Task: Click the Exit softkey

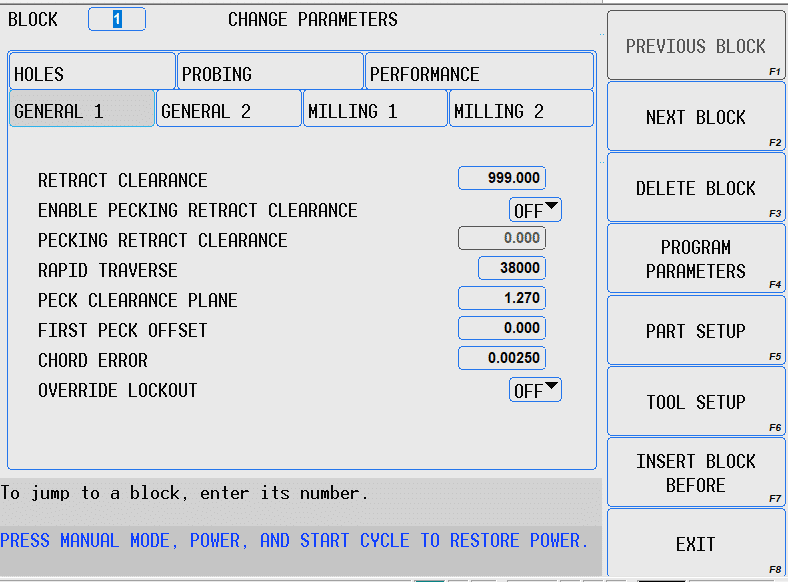Action: pos(696,544)
